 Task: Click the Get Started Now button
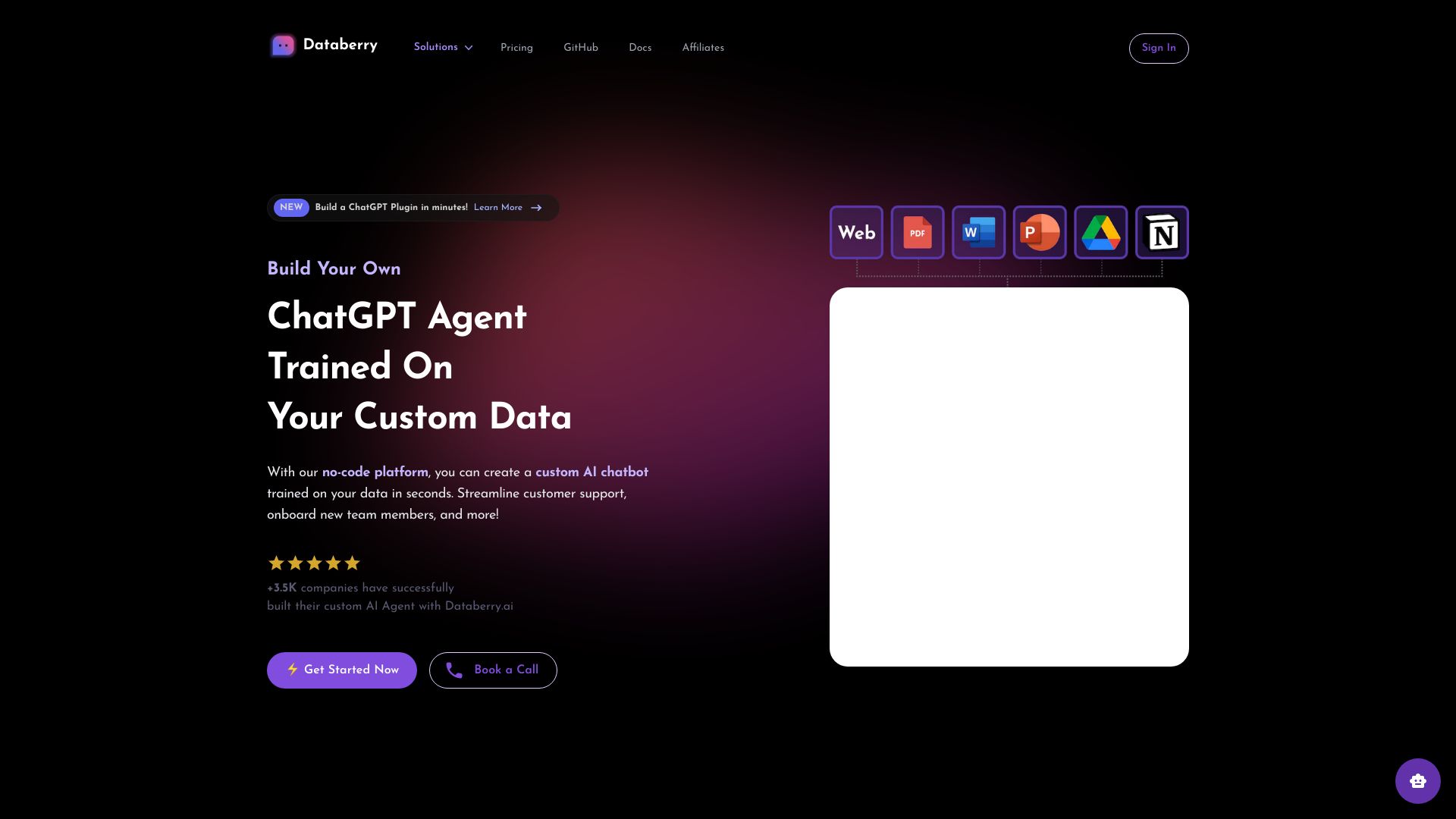[x=342, y=670]
